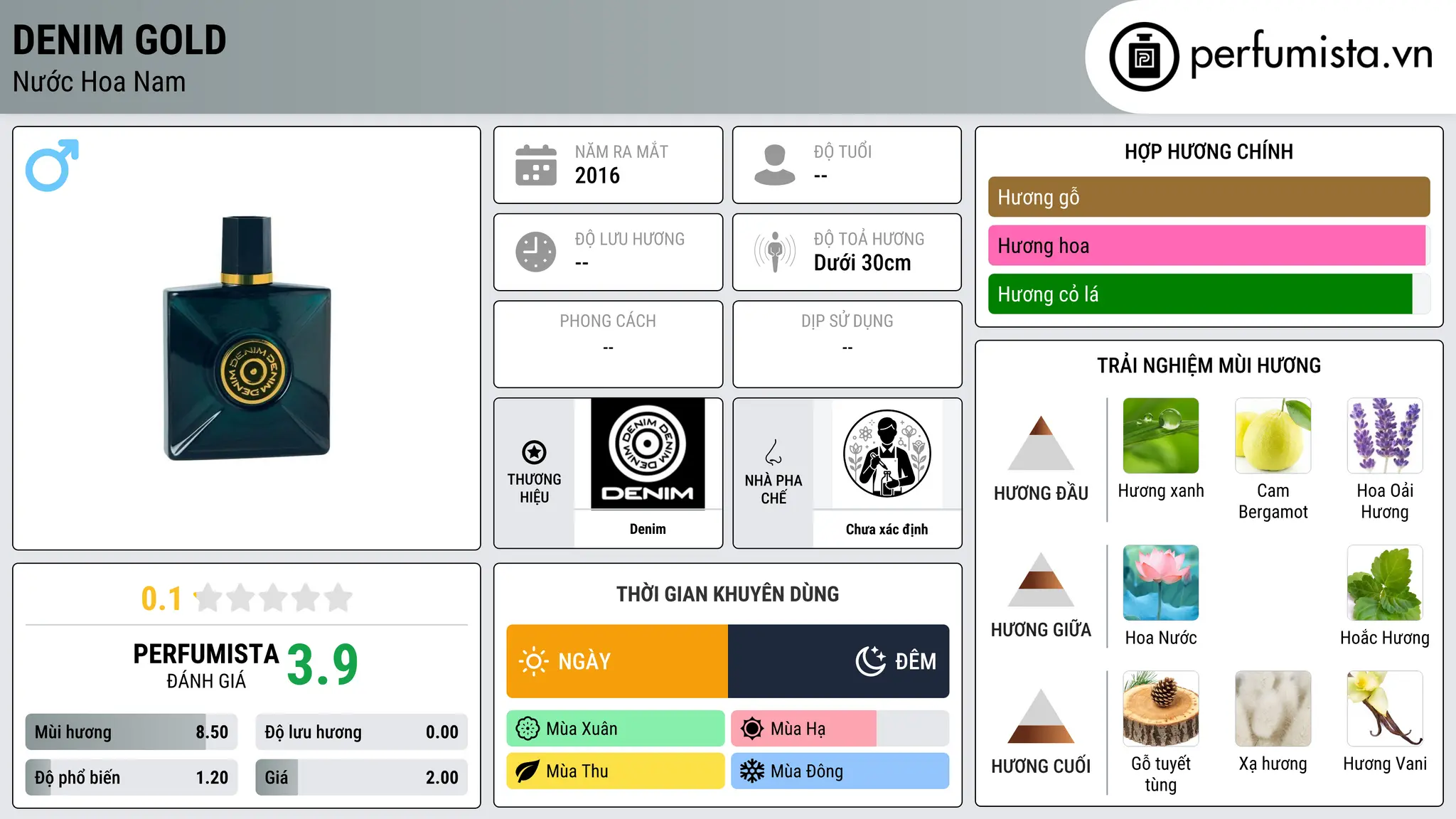Click the Độ phổ biến 1.20 score bar
1456x819 pixels.
point(132,778)
